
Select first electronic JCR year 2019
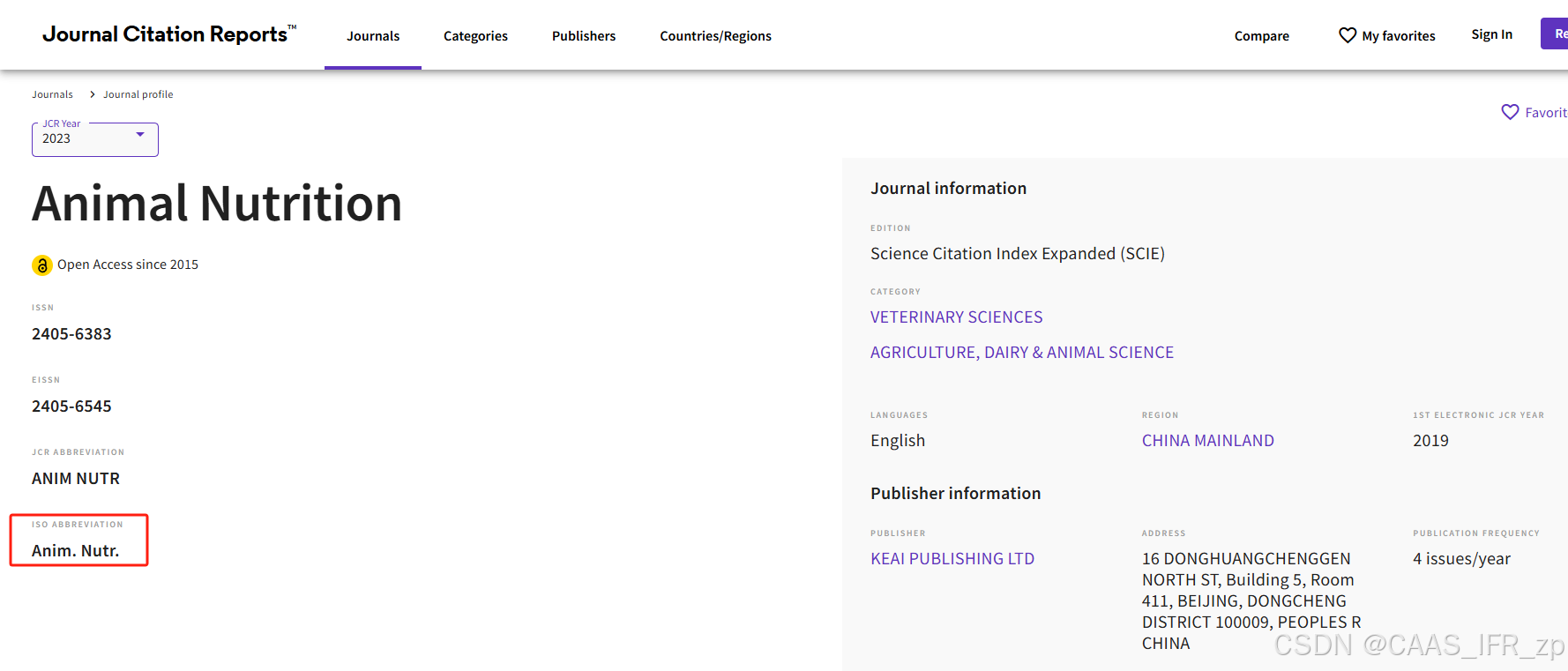tap(1430, 441)
